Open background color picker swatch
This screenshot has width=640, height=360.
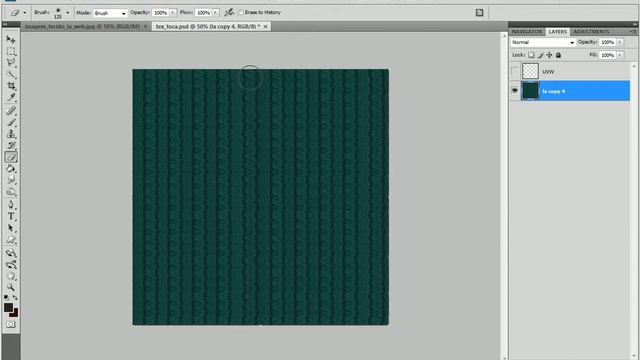click(x=15, y=313)
